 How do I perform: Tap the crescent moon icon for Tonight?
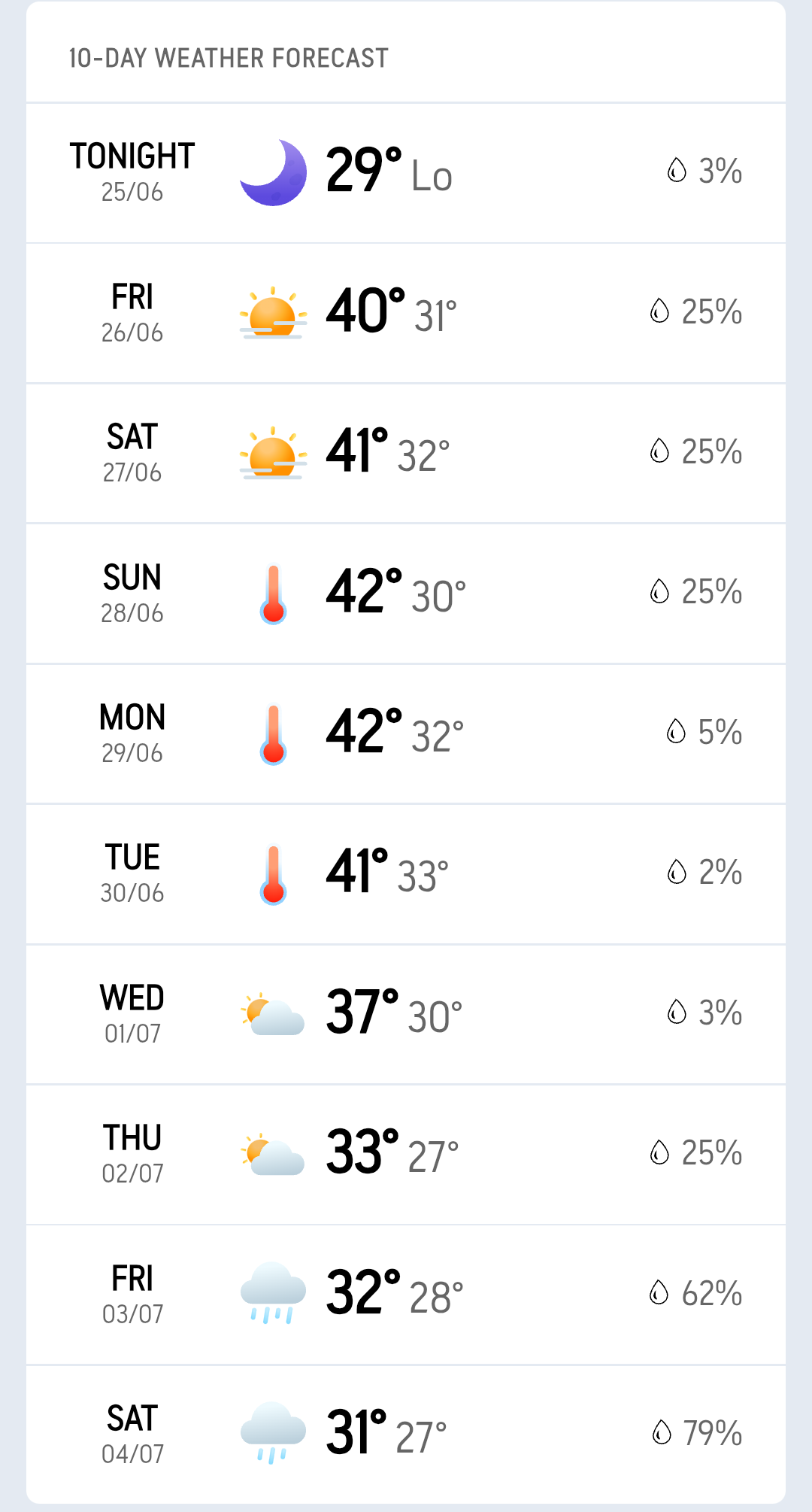point(273,172)
